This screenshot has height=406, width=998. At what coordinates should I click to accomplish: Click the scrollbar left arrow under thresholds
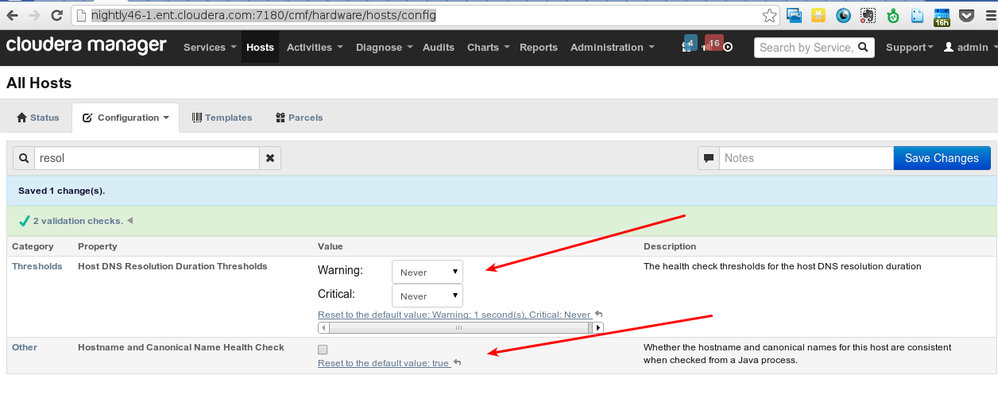click(x=323, y=328)
